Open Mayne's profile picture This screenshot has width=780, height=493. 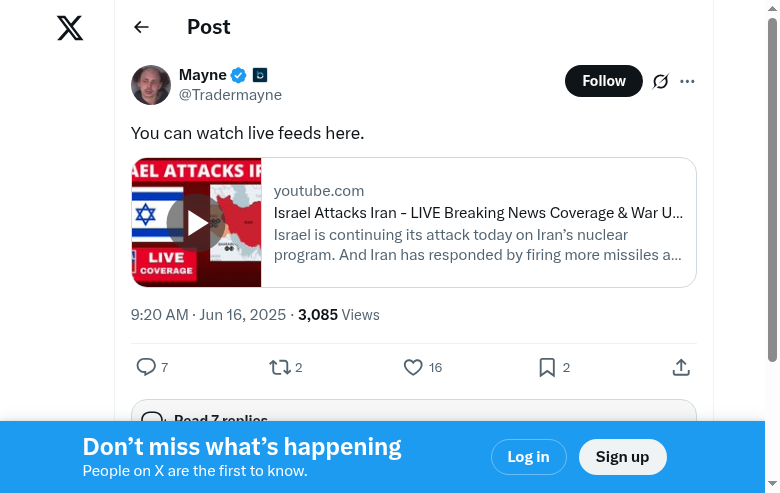(x=151, y=85)
